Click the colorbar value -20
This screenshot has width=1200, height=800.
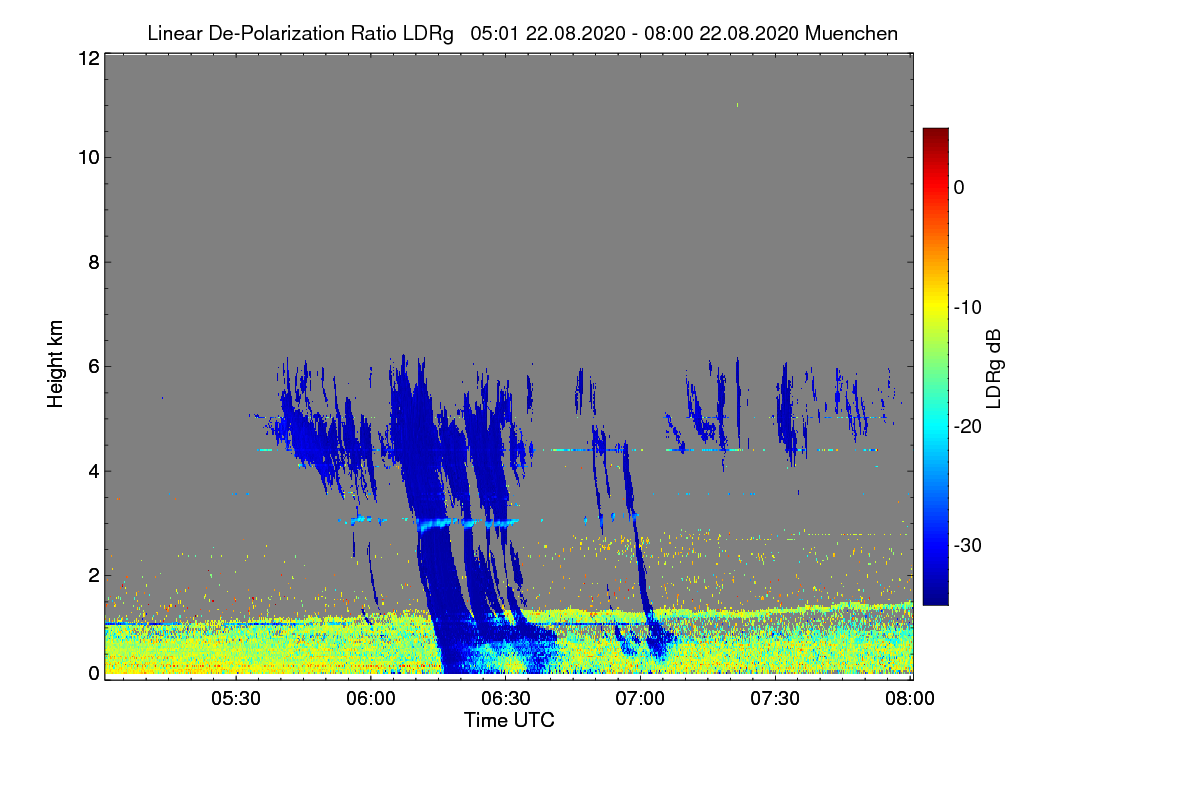tap(967, 426)
